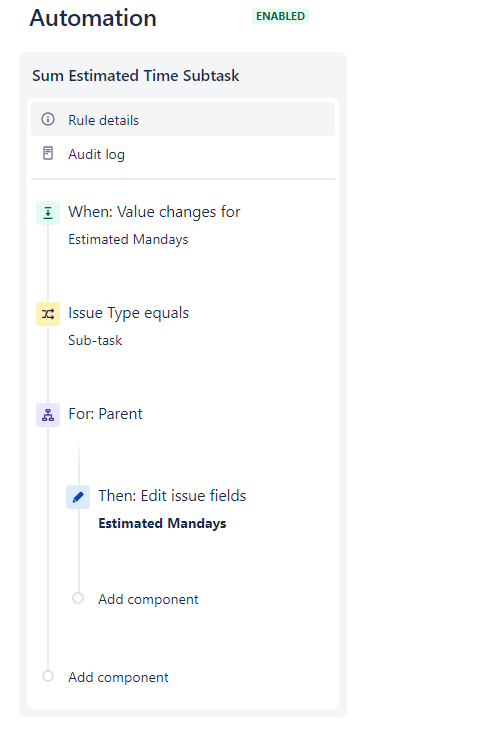This screenshot has width=494, height=747.
Task: Open the Rule details section
Action: tap(183, 119)
